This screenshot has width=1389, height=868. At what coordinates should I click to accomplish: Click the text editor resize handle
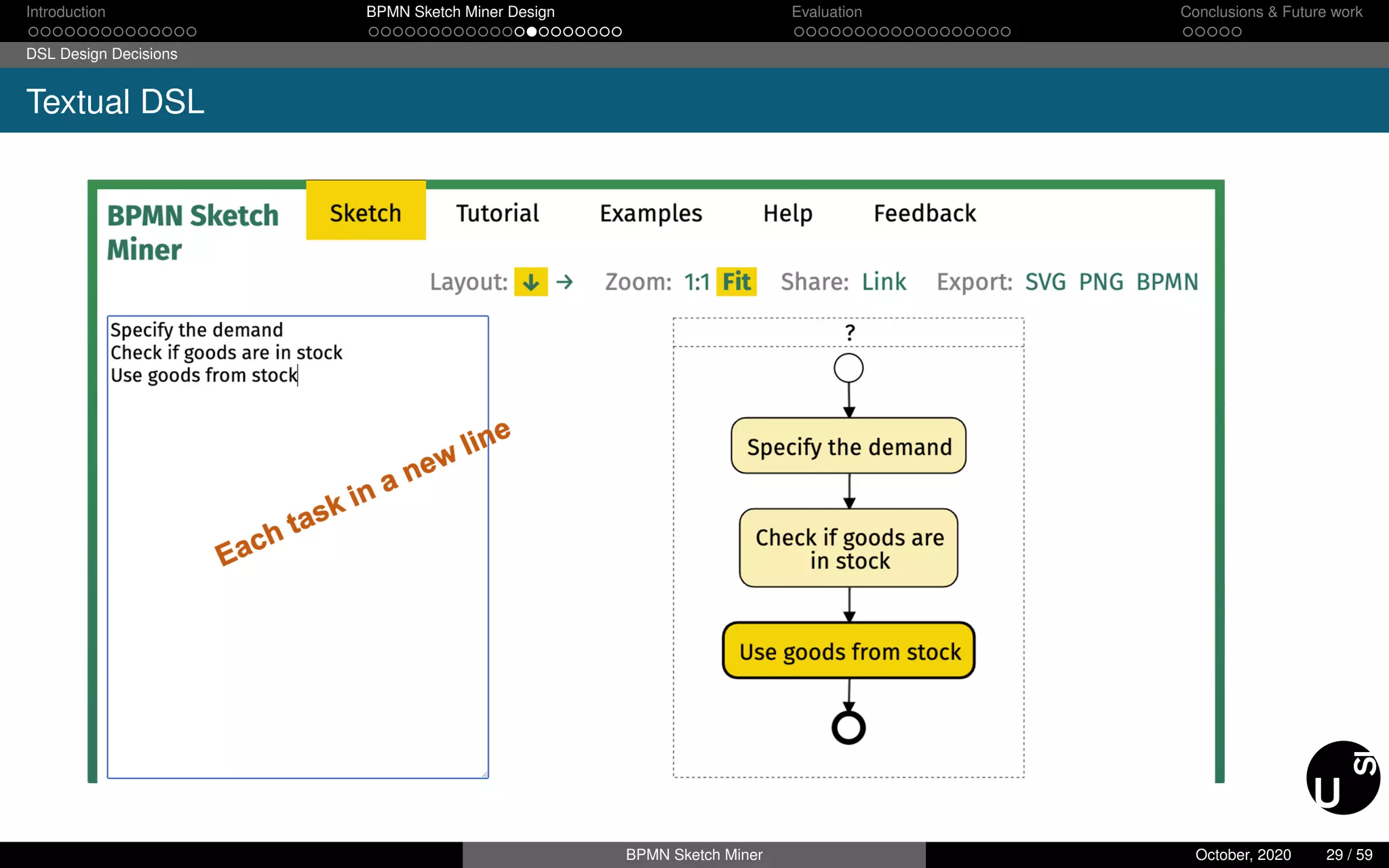click(x=484, y=774)
